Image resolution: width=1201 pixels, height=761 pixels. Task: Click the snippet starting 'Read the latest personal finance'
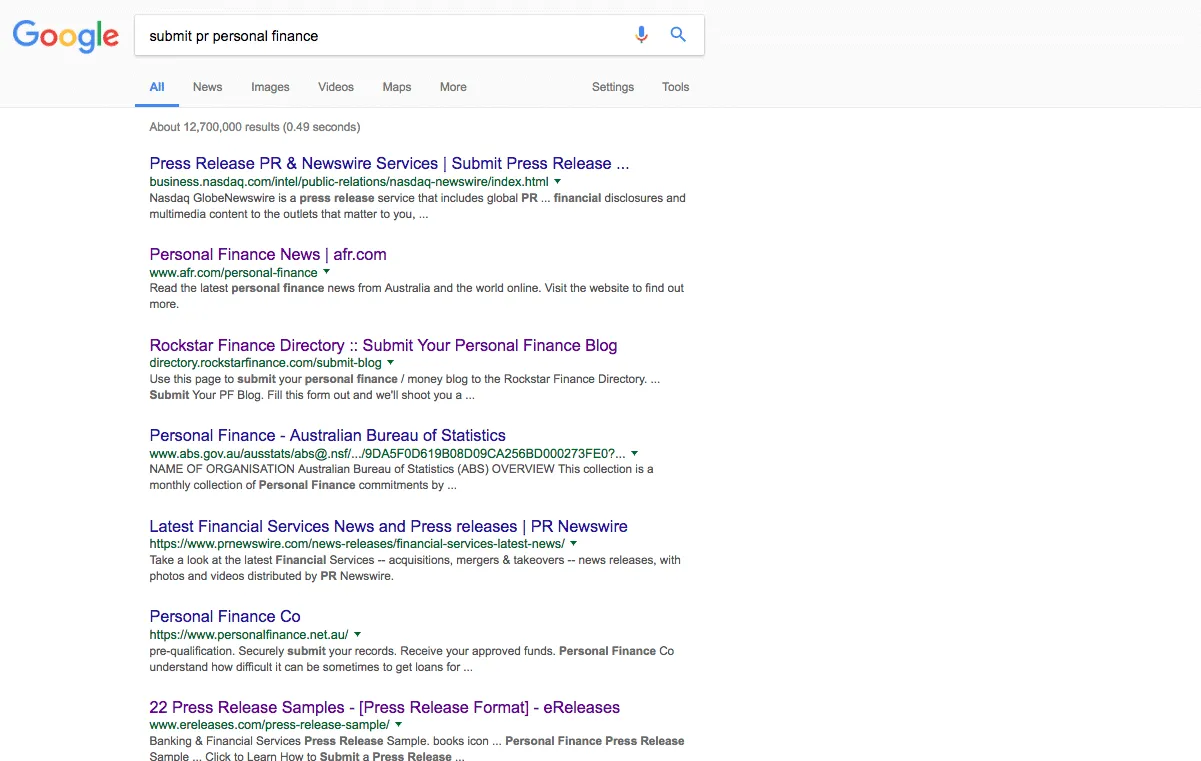[x=417, y=296]
